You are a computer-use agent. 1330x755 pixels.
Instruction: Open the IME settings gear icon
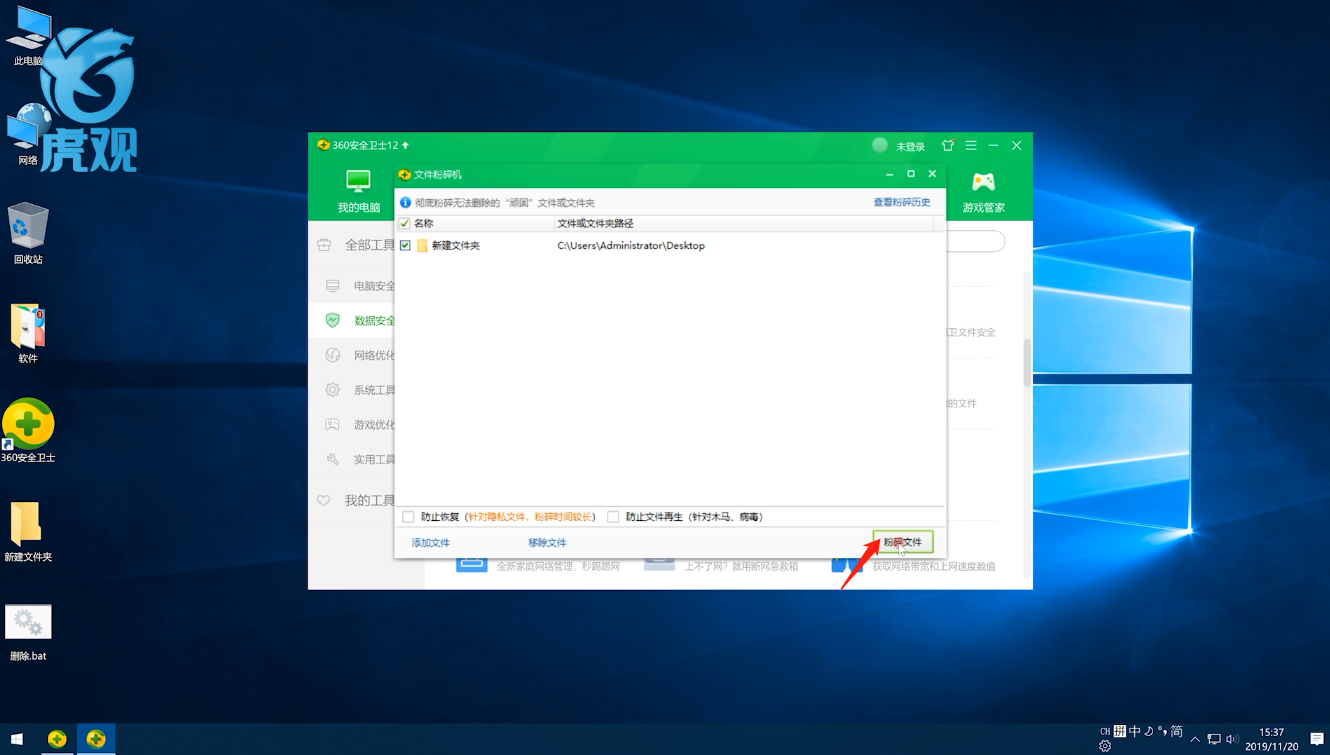point(1105,746)
